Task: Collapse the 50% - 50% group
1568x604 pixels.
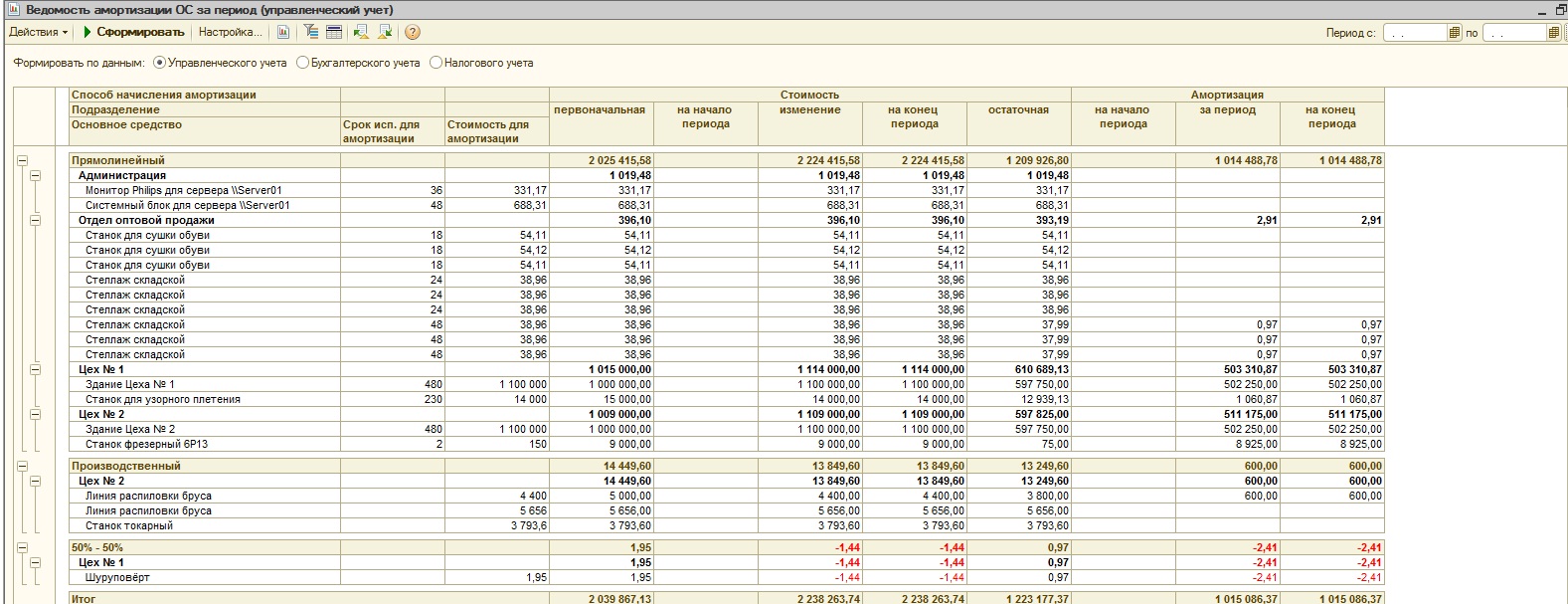Action: point(22,547)
